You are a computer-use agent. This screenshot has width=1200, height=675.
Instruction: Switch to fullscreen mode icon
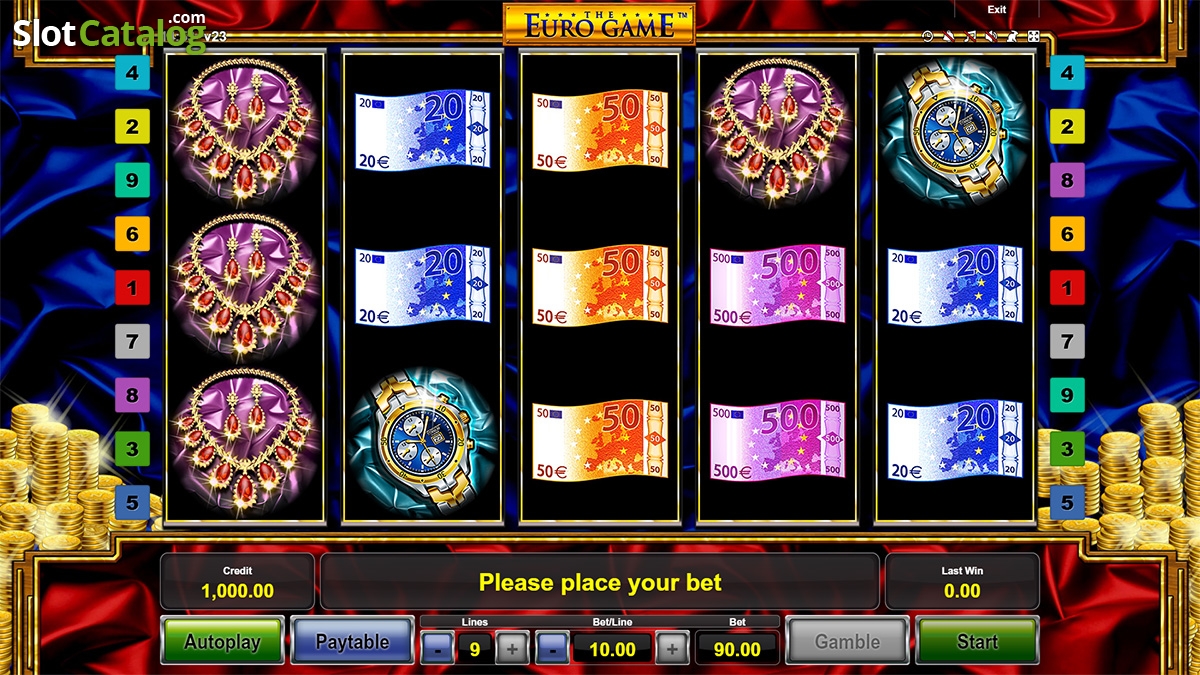(1033, 36)
